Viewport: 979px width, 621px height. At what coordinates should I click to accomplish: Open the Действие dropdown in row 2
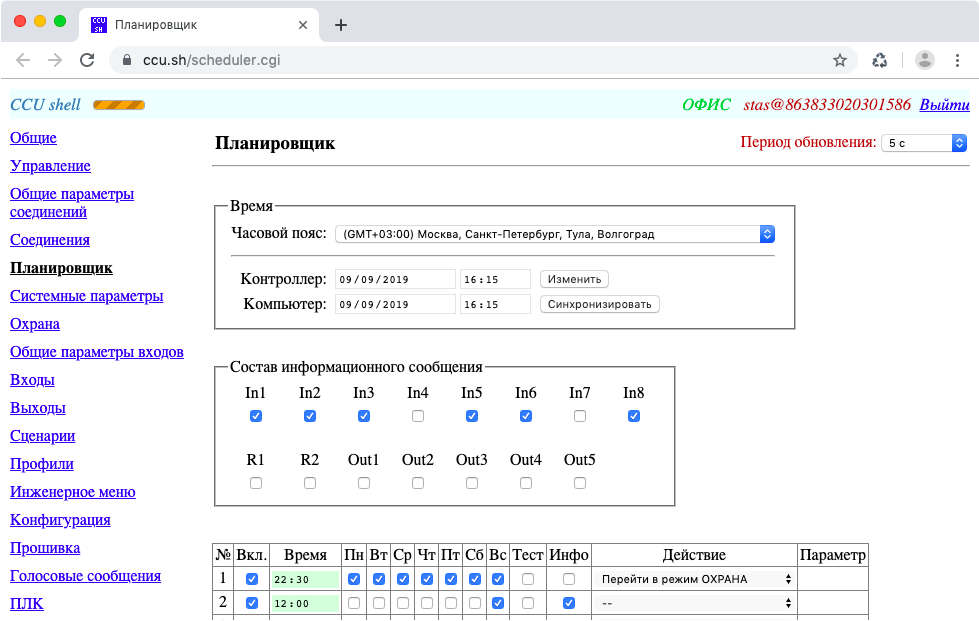(694, 604)
